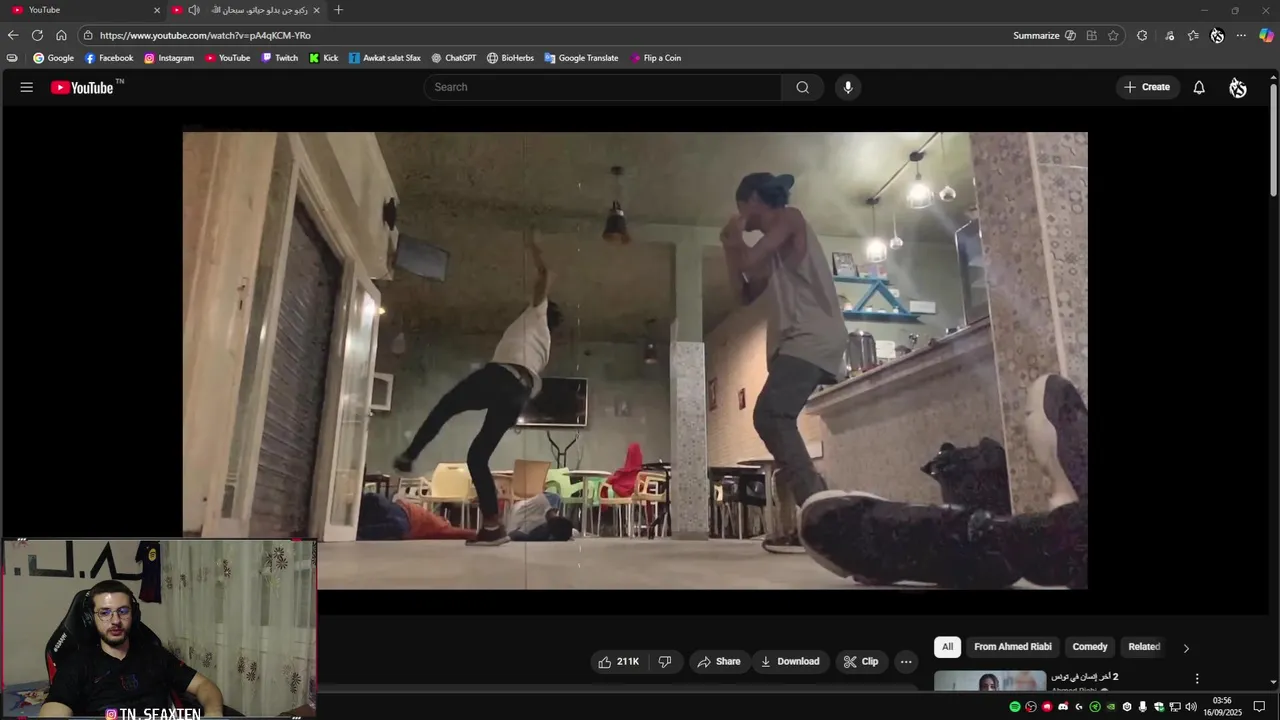Screen dimensions: 1280x720
Task: Select the All filter chip
Action: [x=947, y=647]
